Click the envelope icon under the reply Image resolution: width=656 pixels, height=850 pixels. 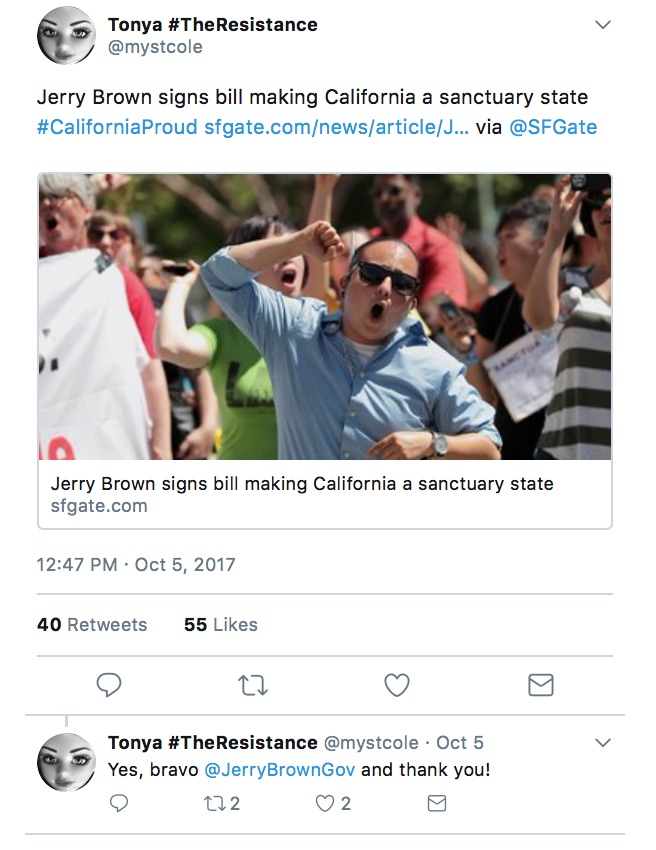coord(437,802)
